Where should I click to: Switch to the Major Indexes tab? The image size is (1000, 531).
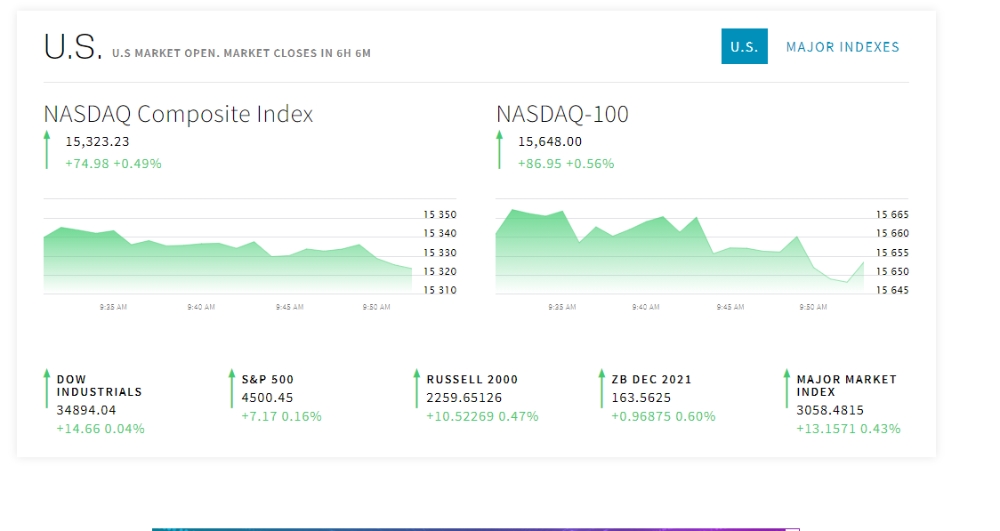tap(842, 47)
